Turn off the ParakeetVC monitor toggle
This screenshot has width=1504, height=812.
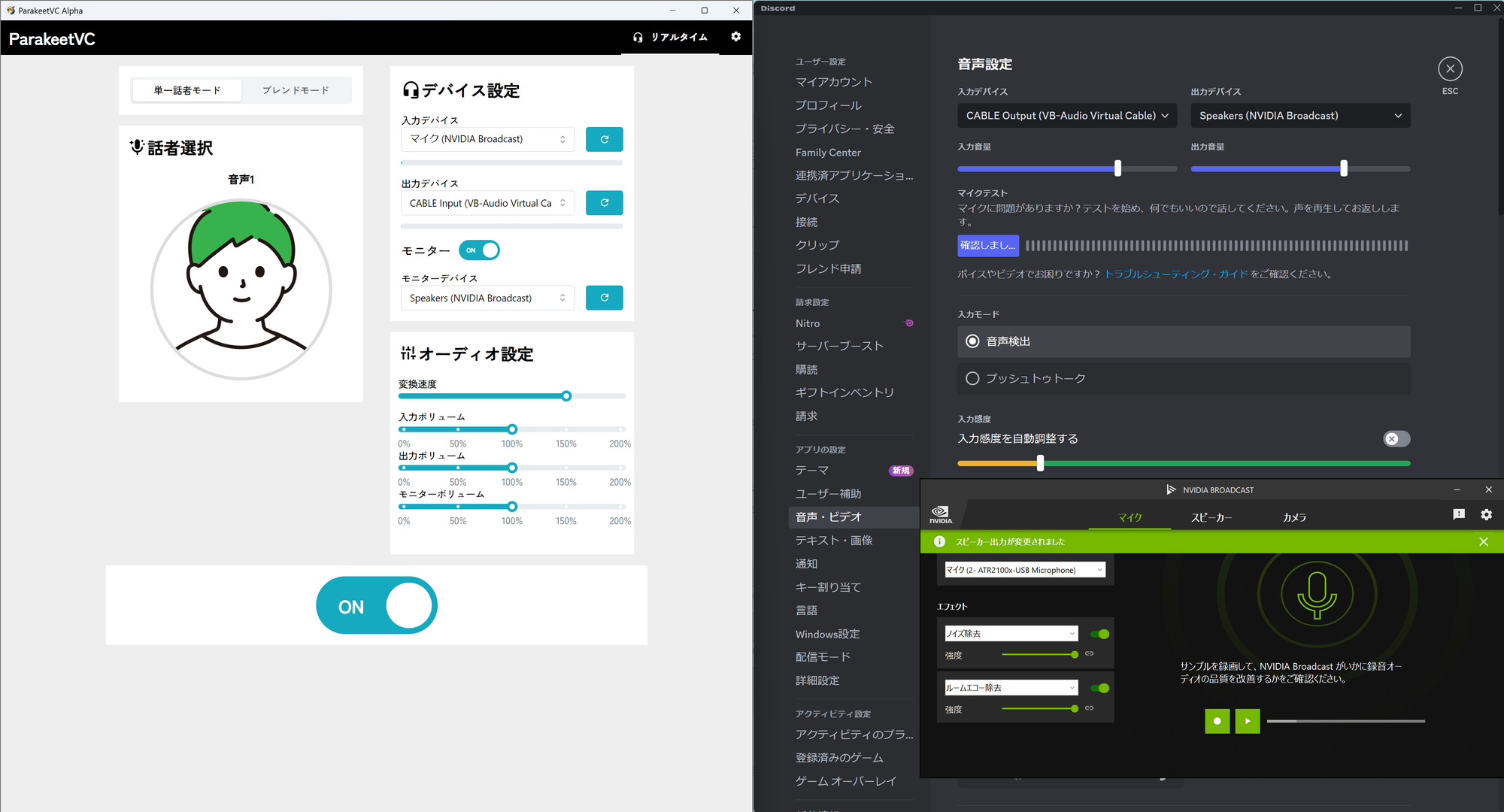click(479, 250)
